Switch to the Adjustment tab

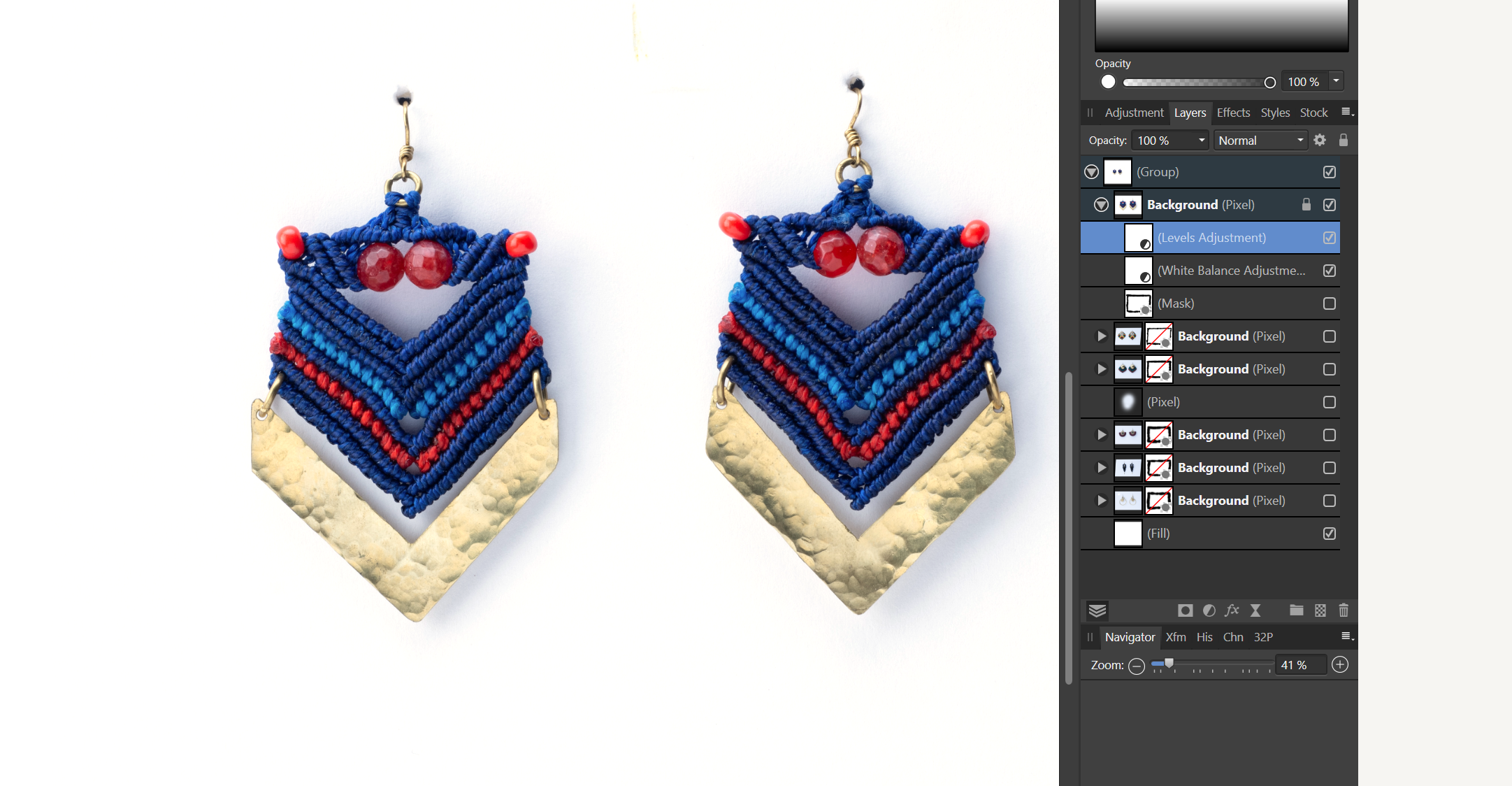[1134, 113]
